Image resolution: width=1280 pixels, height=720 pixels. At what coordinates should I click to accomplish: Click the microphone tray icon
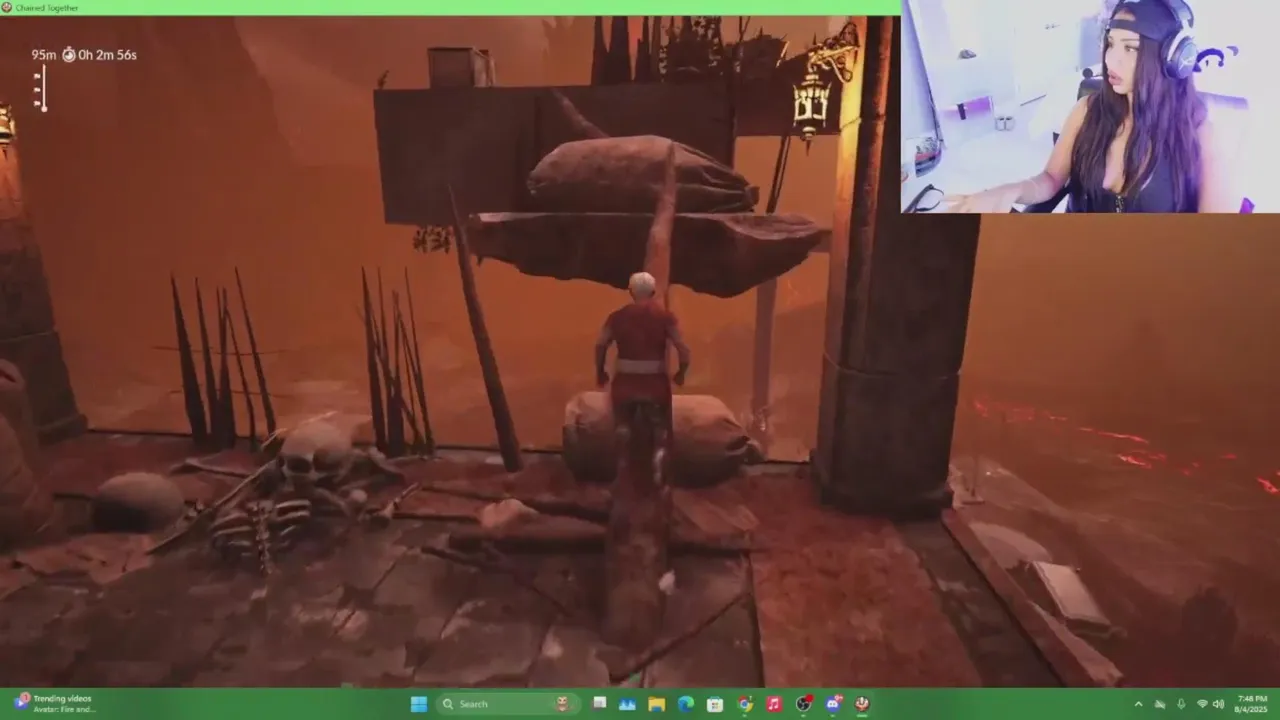(1181, 704)
